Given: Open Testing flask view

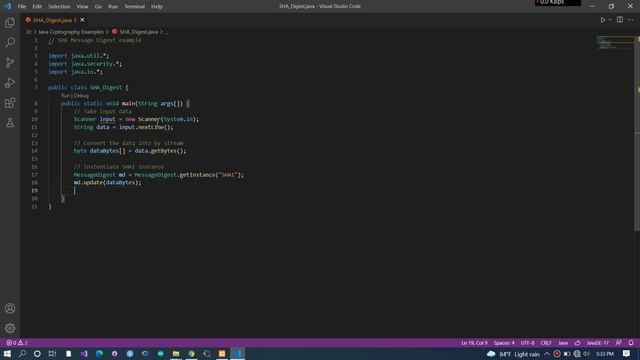Looking at the screenshot, I should pos(10,122).
